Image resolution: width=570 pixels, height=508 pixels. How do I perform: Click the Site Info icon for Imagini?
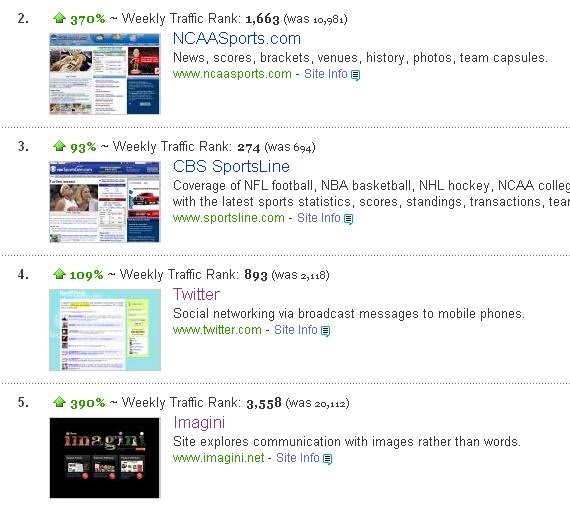pos(327,459)
